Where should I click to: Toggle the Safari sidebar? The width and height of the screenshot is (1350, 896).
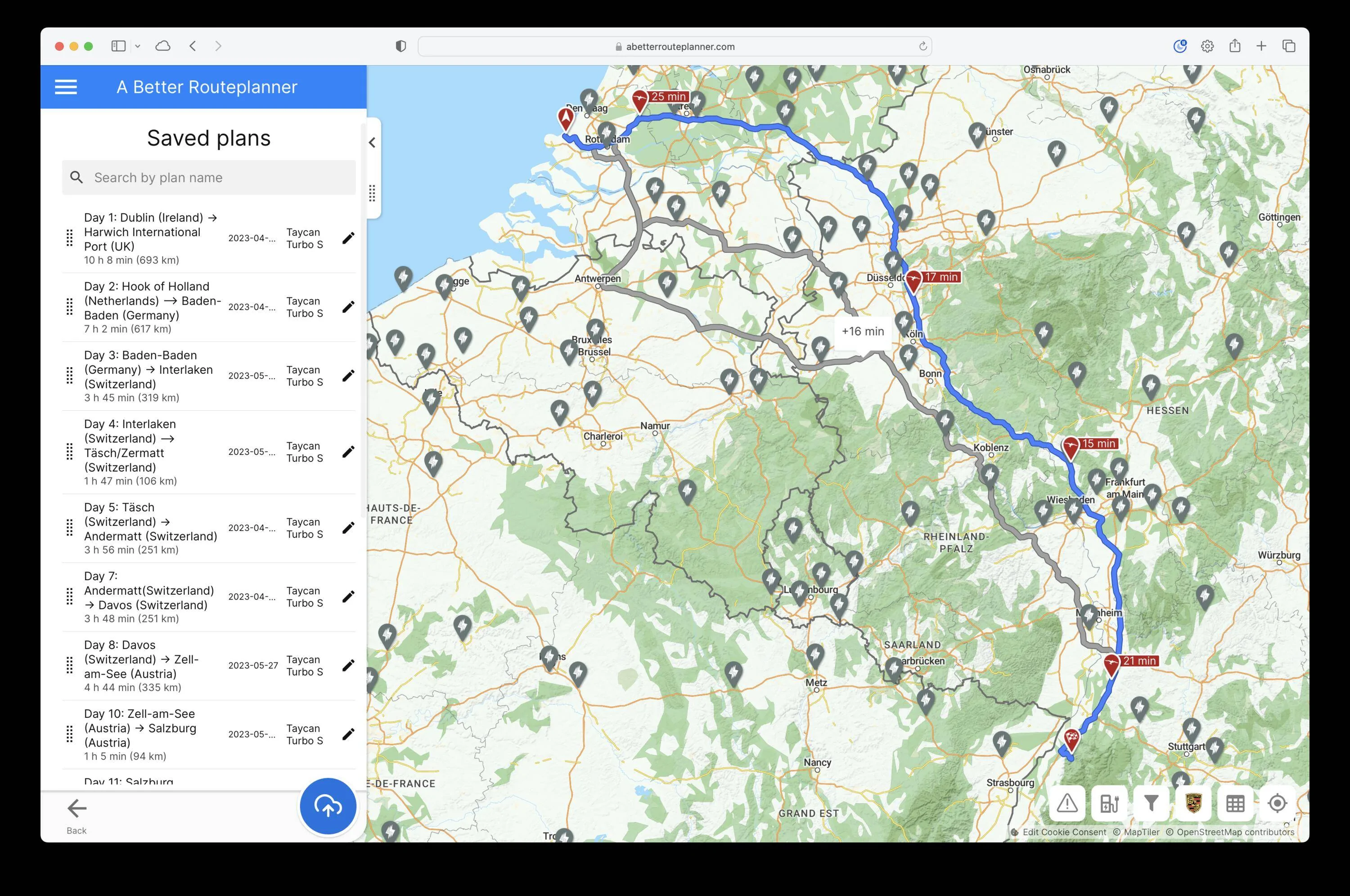118,46
